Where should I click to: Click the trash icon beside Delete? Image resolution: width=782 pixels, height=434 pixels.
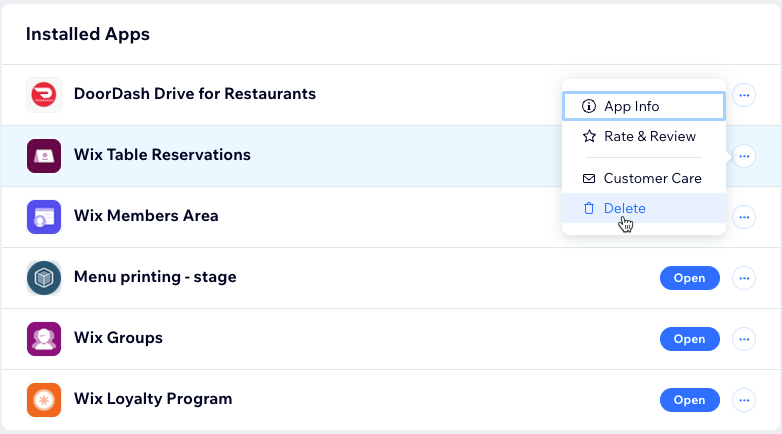(589, 208)
